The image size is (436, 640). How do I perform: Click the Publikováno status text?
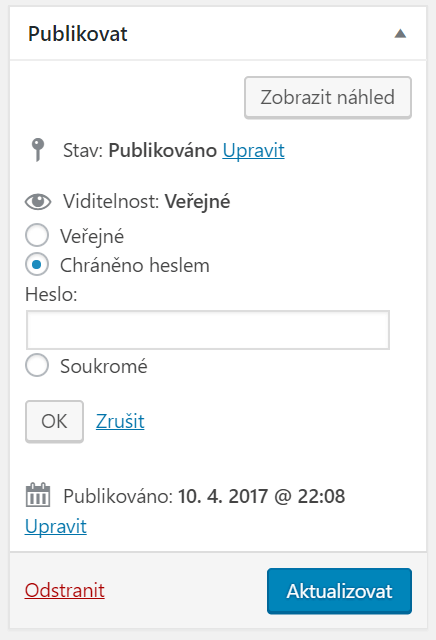pos(162,151)
